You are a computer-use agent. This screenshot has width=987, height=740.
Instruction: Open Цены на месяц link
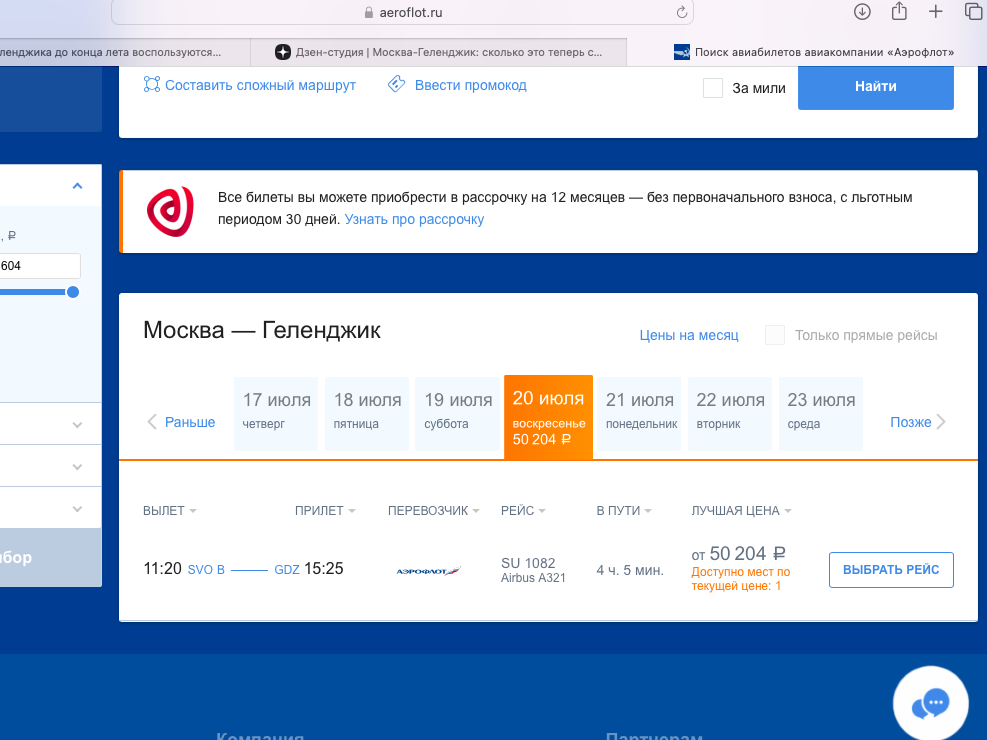click(x=689, y=335)
